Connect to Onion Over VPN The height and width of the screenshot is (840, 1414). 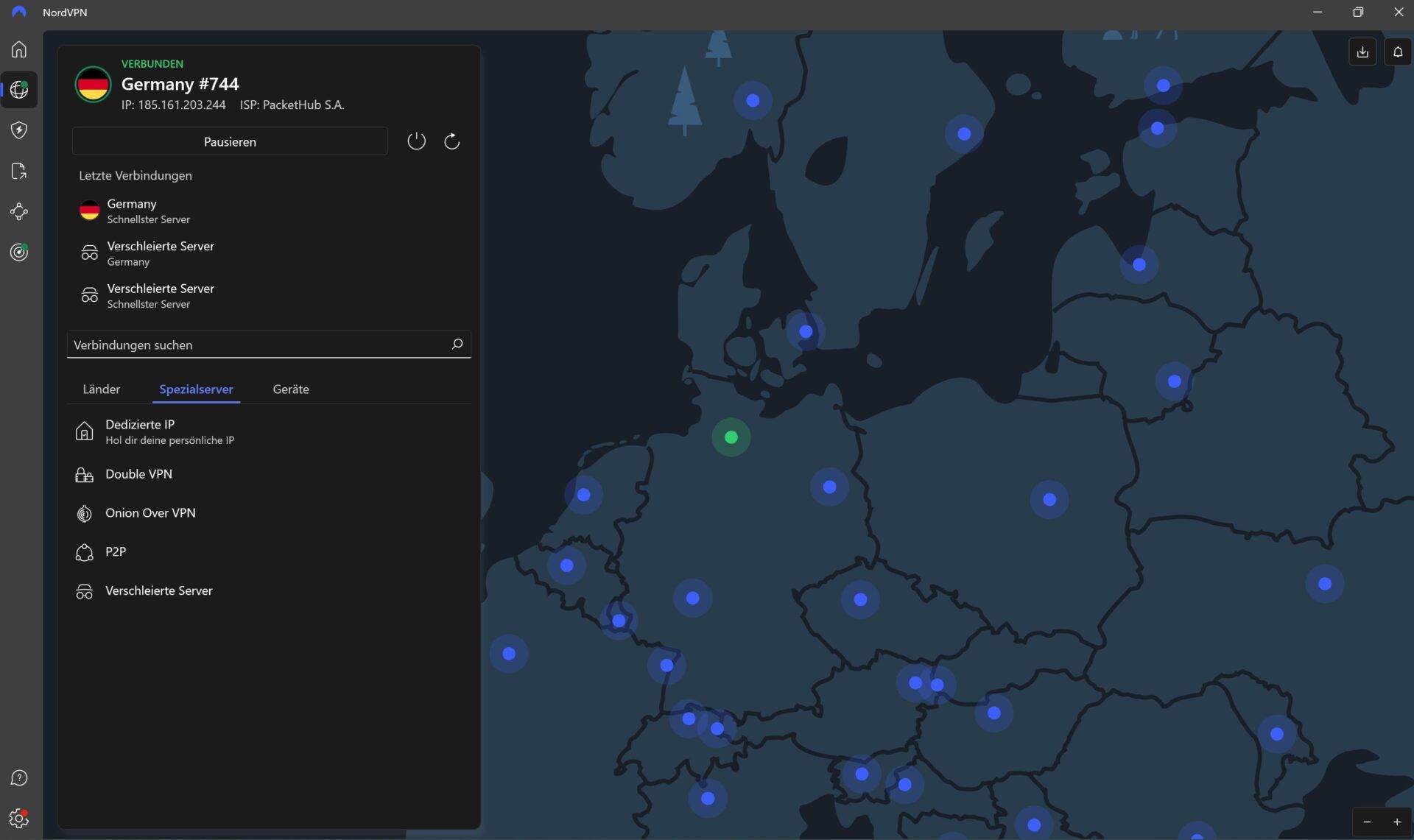269,513
